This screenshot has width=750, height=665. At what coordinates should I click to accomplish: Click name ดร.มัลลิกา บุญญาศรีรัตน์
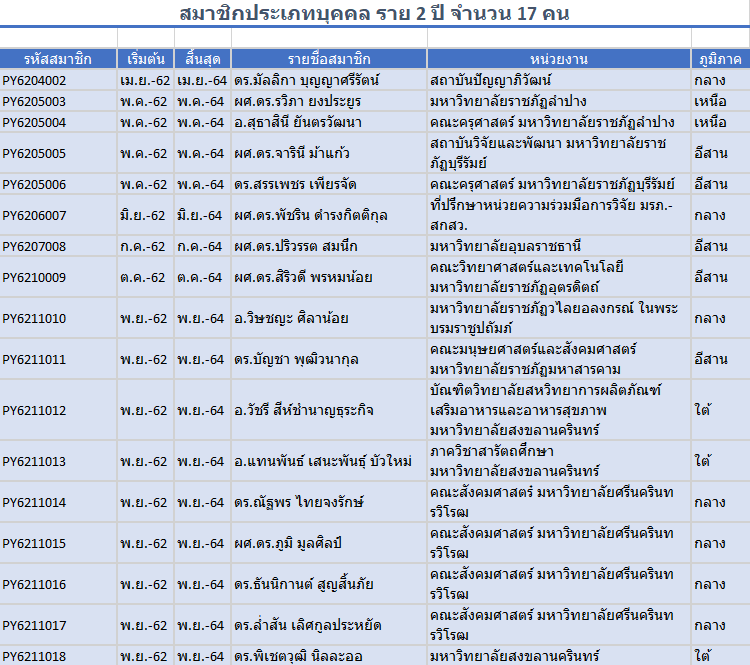click(307, 80)
